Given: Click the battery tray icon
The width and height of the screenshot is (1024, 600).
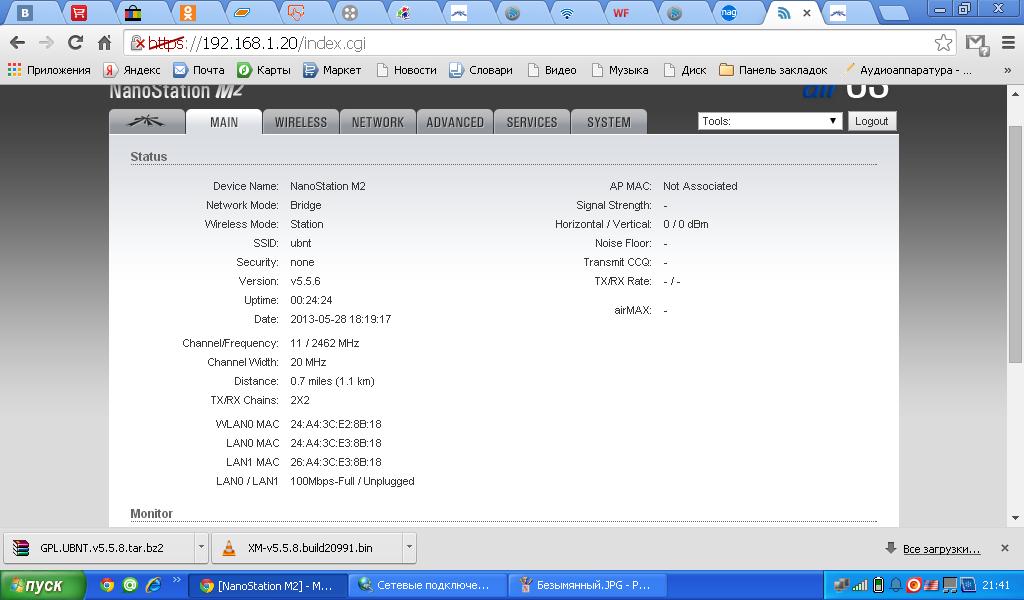Looking at the screenshot, I should point(878,585).
